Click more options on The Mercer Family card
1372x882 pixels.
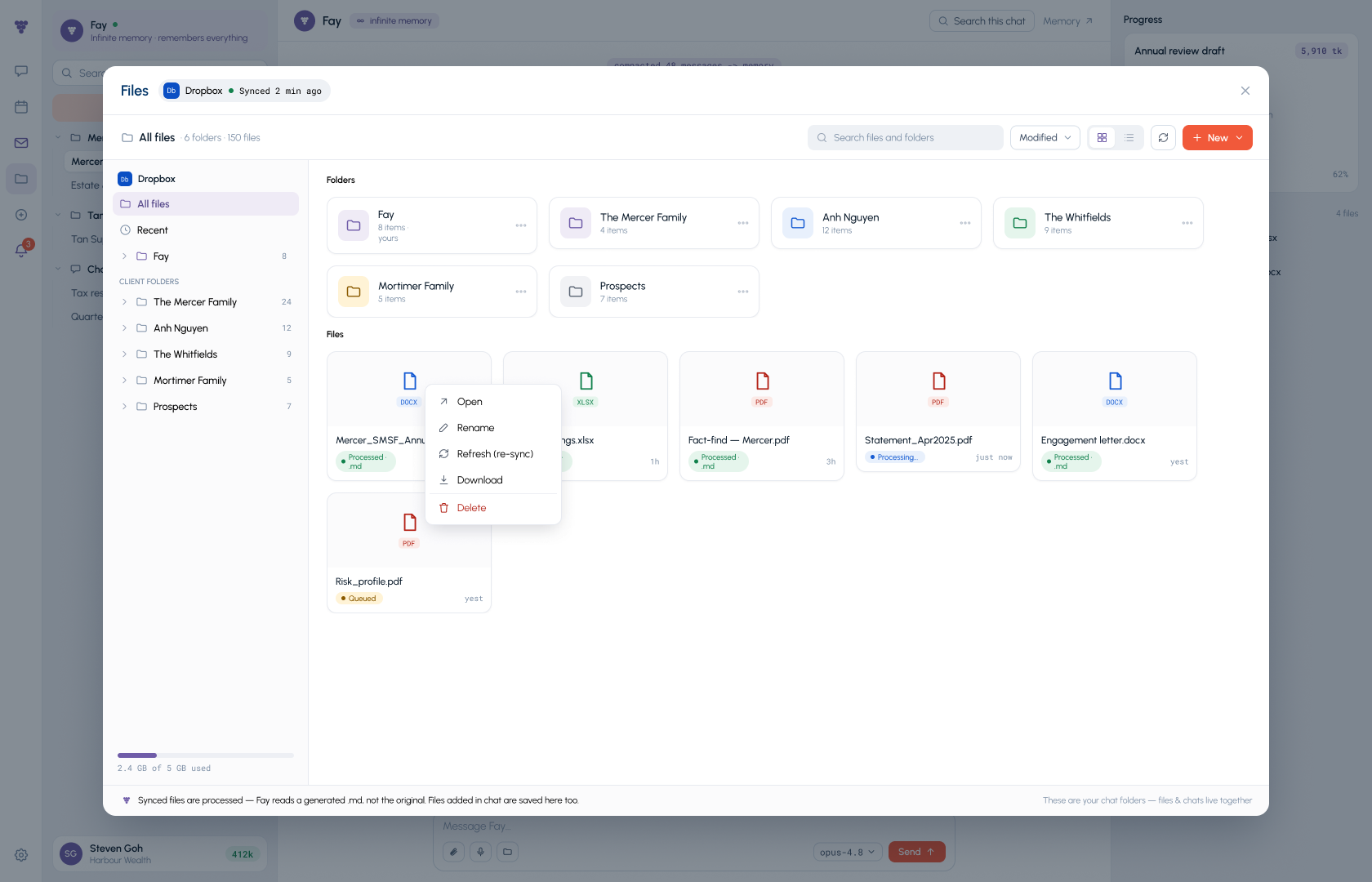tap(743, 223)
